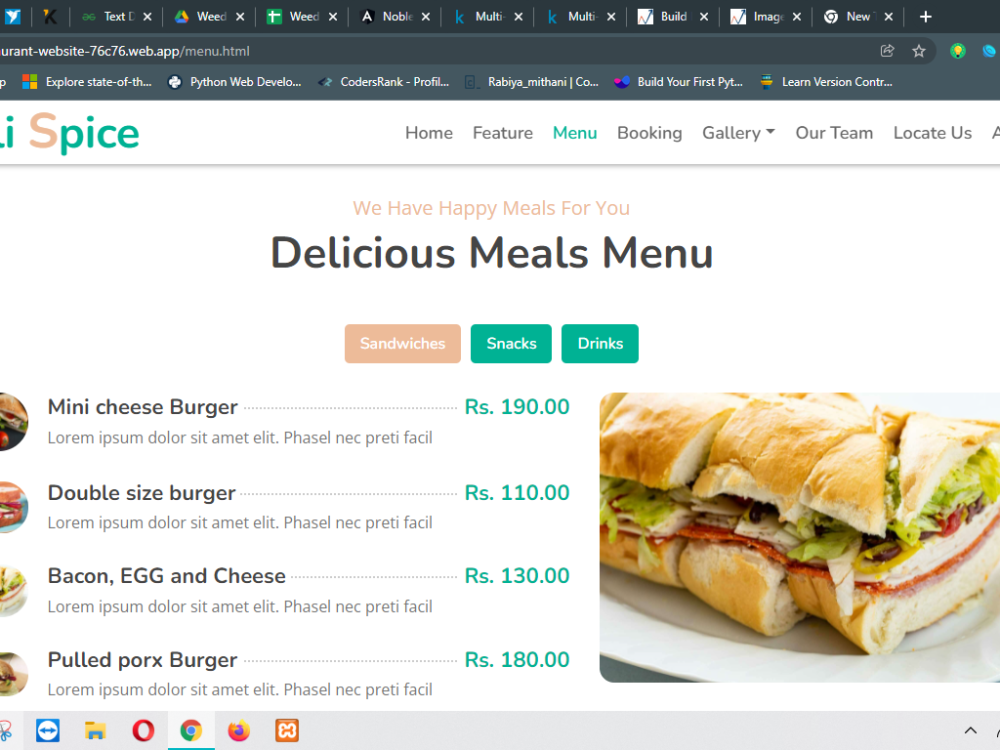The height and width of the screenshot is (750, 1000).
Task: Go to Home in site navigation
Action: pos(429,133)
